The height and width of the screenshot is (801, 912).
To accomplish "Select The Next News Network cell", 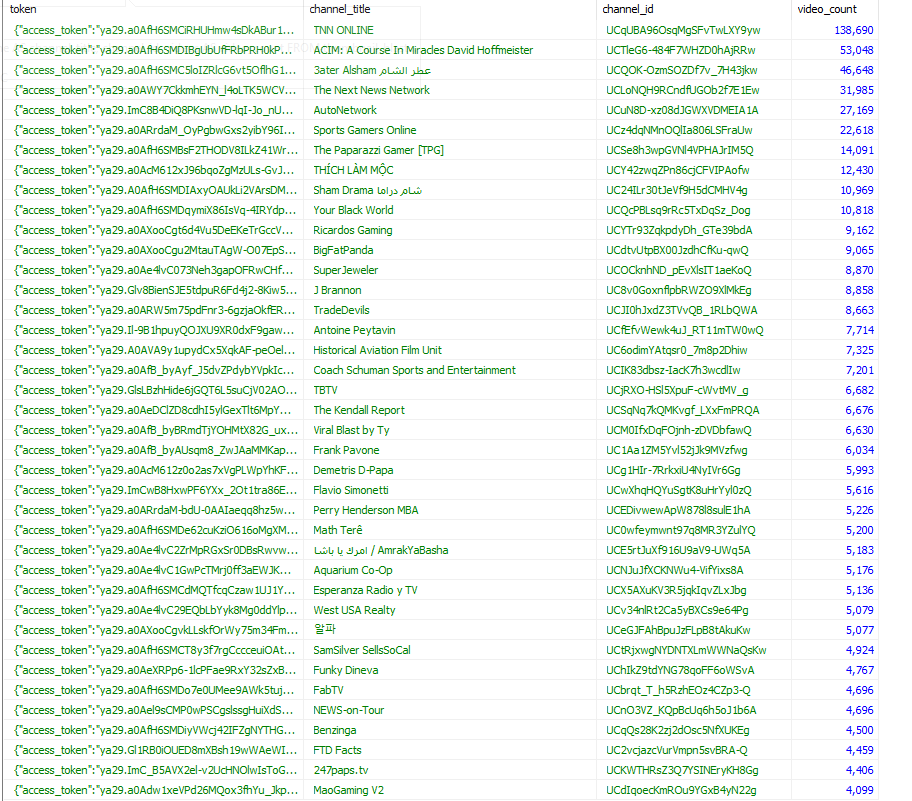I will click(371, 90).
